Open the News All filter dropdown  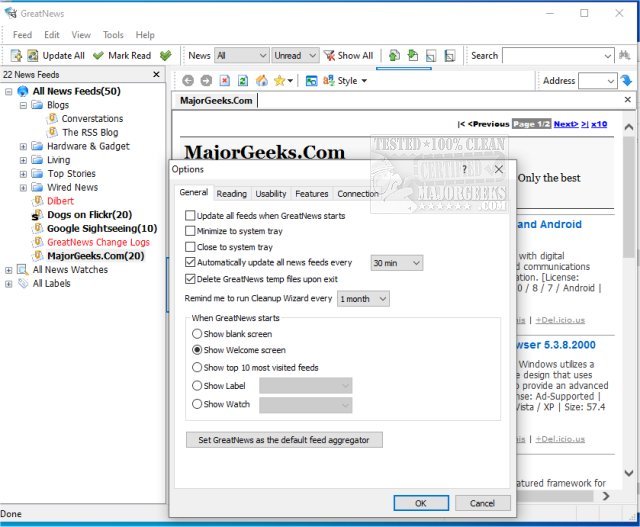(x=241, y=56)
